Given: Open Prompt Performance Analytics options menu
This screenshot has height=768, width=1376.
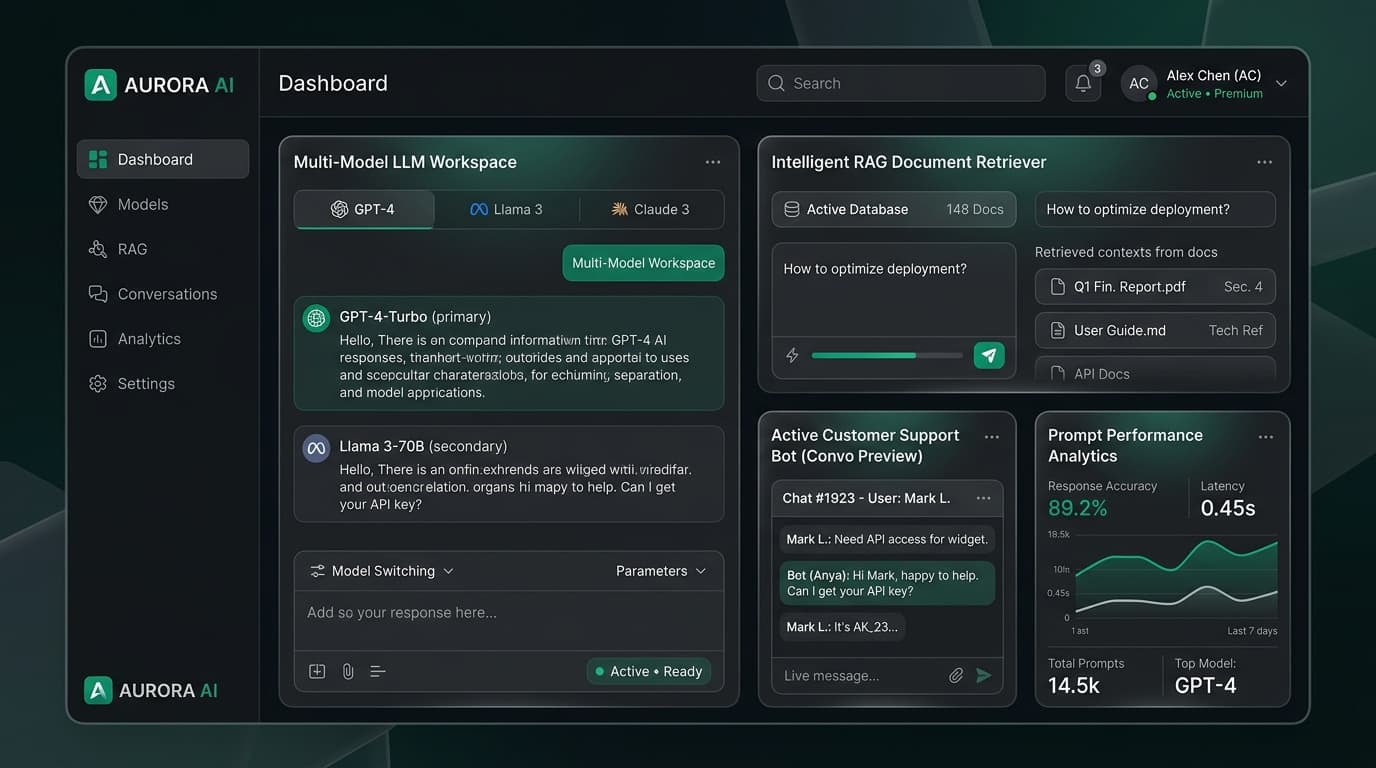Looking at the screenshot, I should [x=1266, y=437].
